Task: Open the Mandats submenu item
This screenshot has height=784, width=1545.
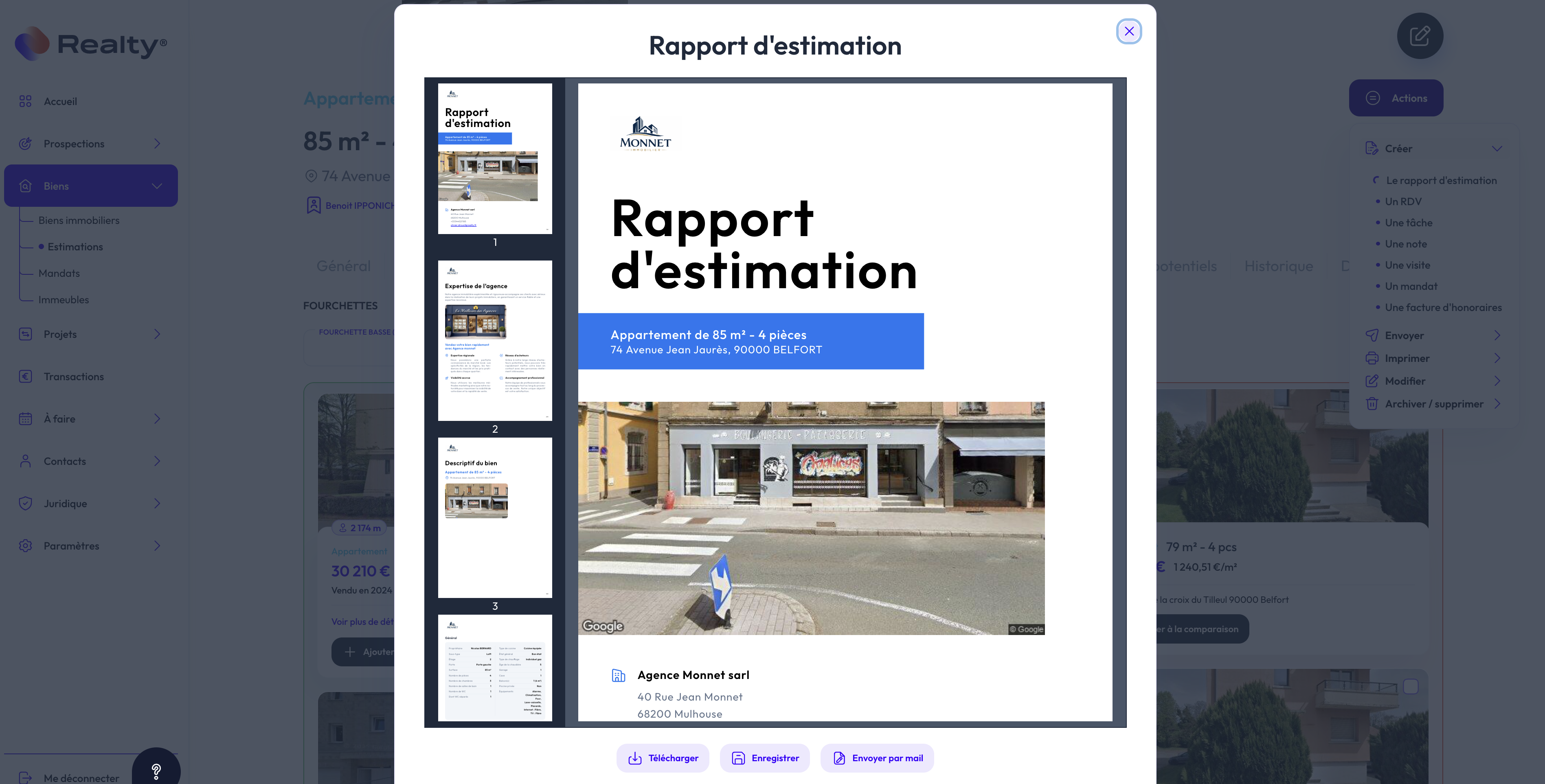Action: 59,273
